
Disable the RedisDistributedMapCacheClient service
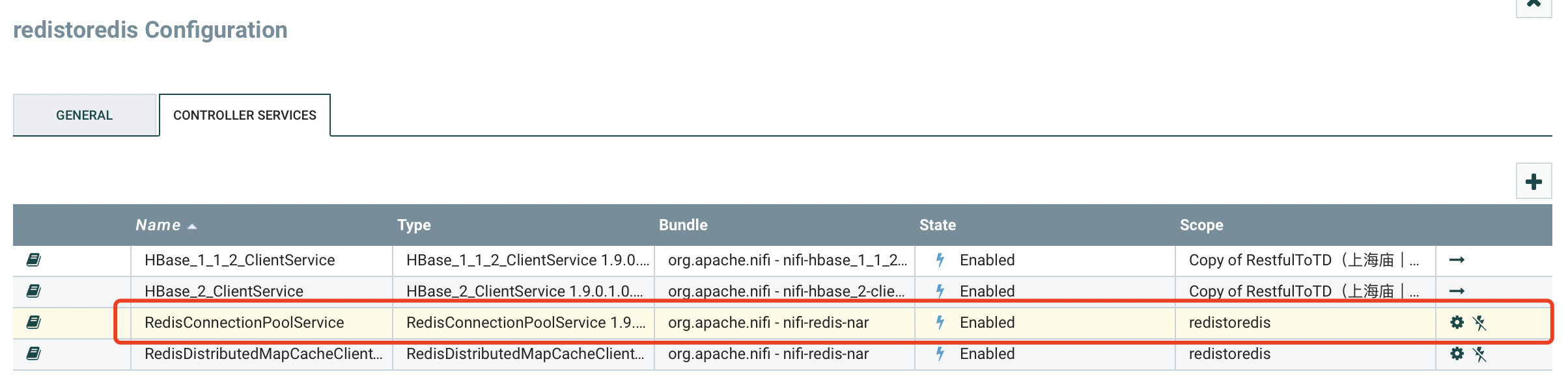[x=1479, y=354]
